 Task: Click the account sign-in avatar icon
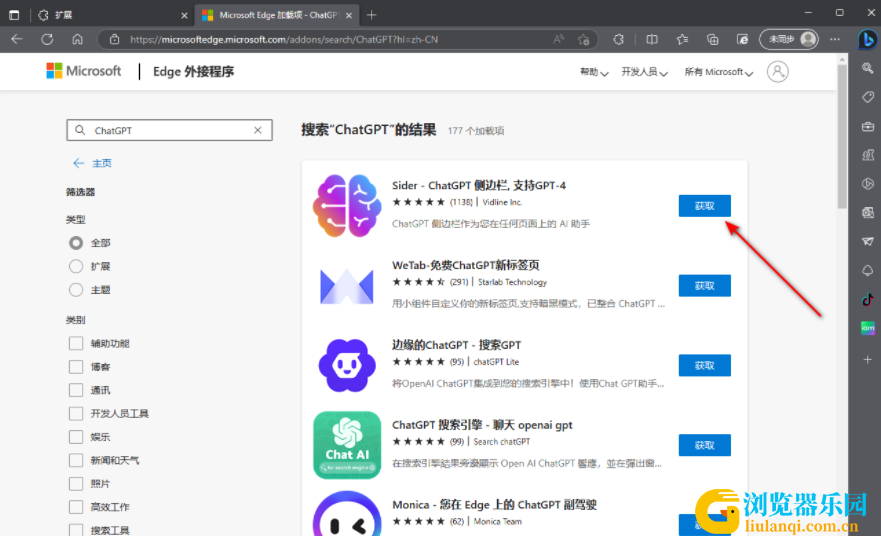point(778,72)
